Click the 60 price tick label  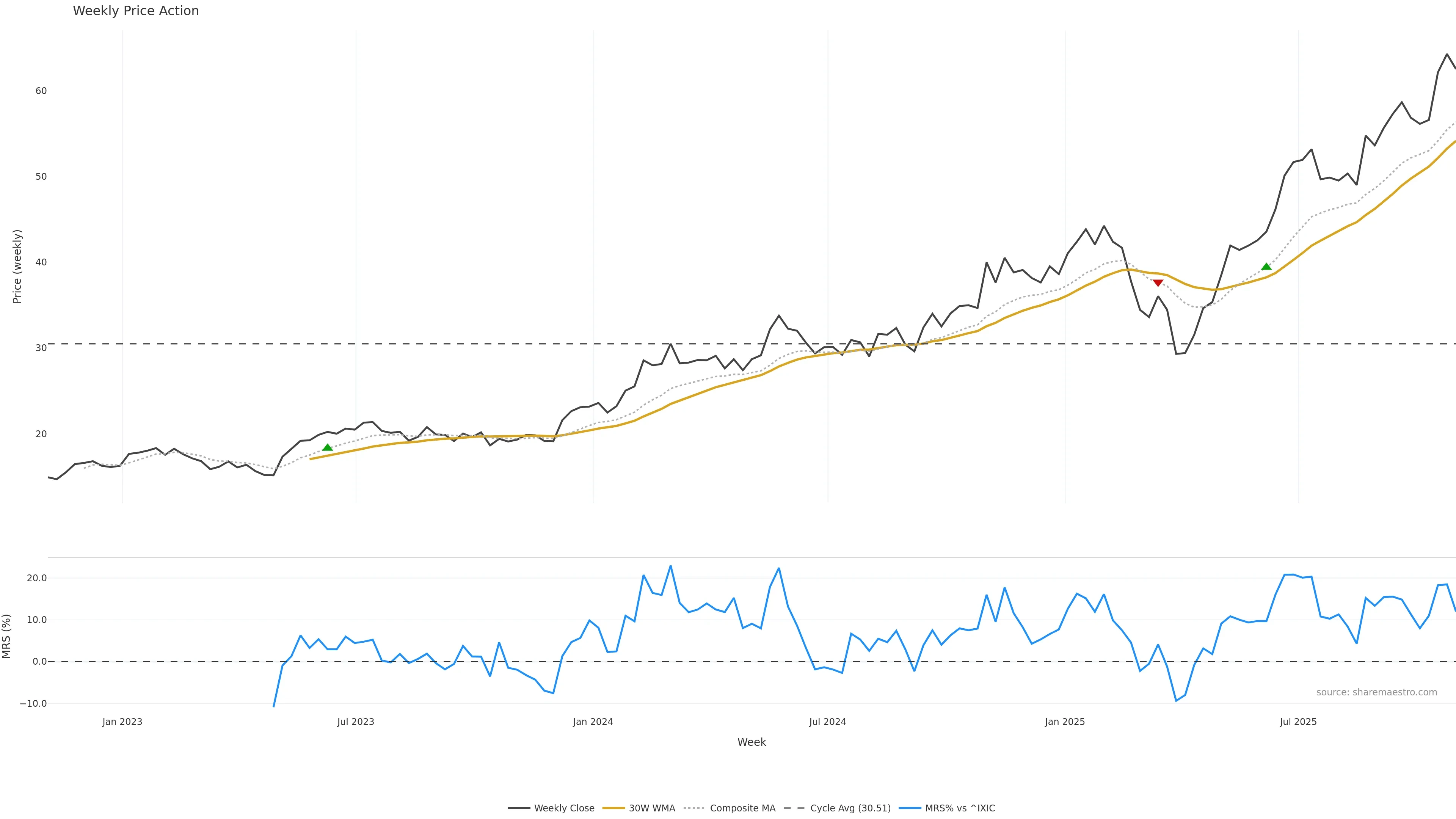[41, 91]
